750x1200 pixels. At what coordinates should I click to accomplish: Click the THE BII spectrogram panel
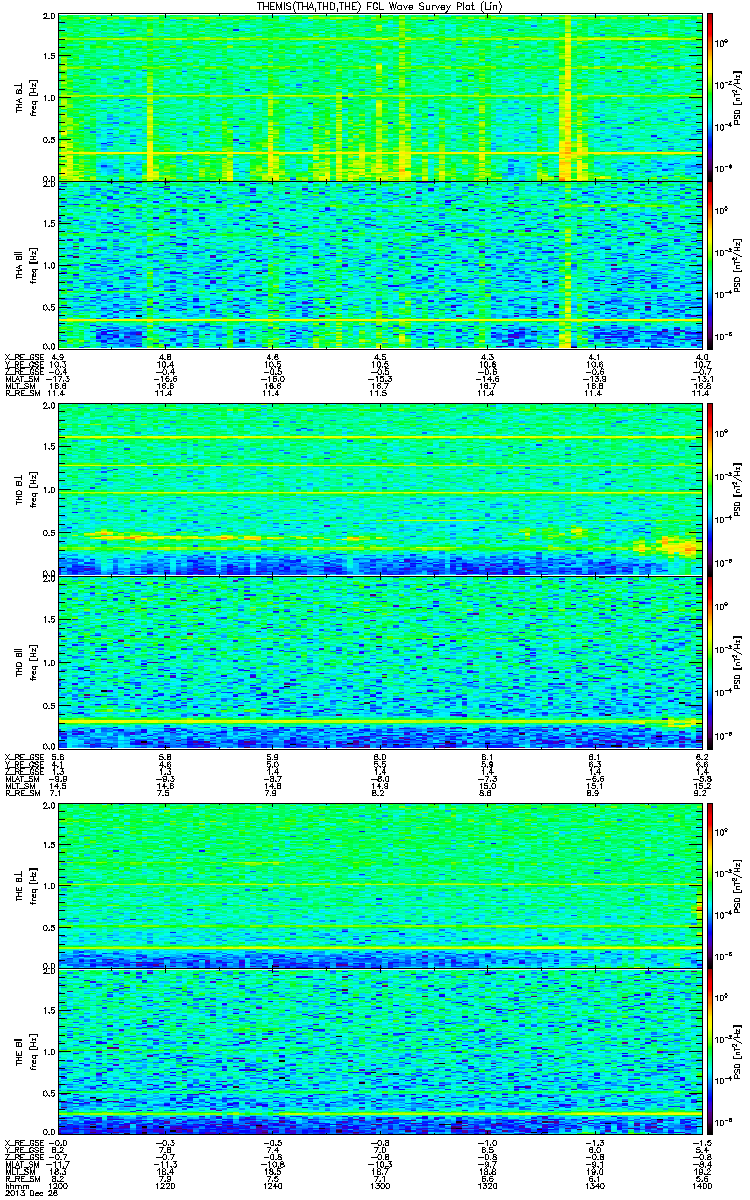[380, 1052]
